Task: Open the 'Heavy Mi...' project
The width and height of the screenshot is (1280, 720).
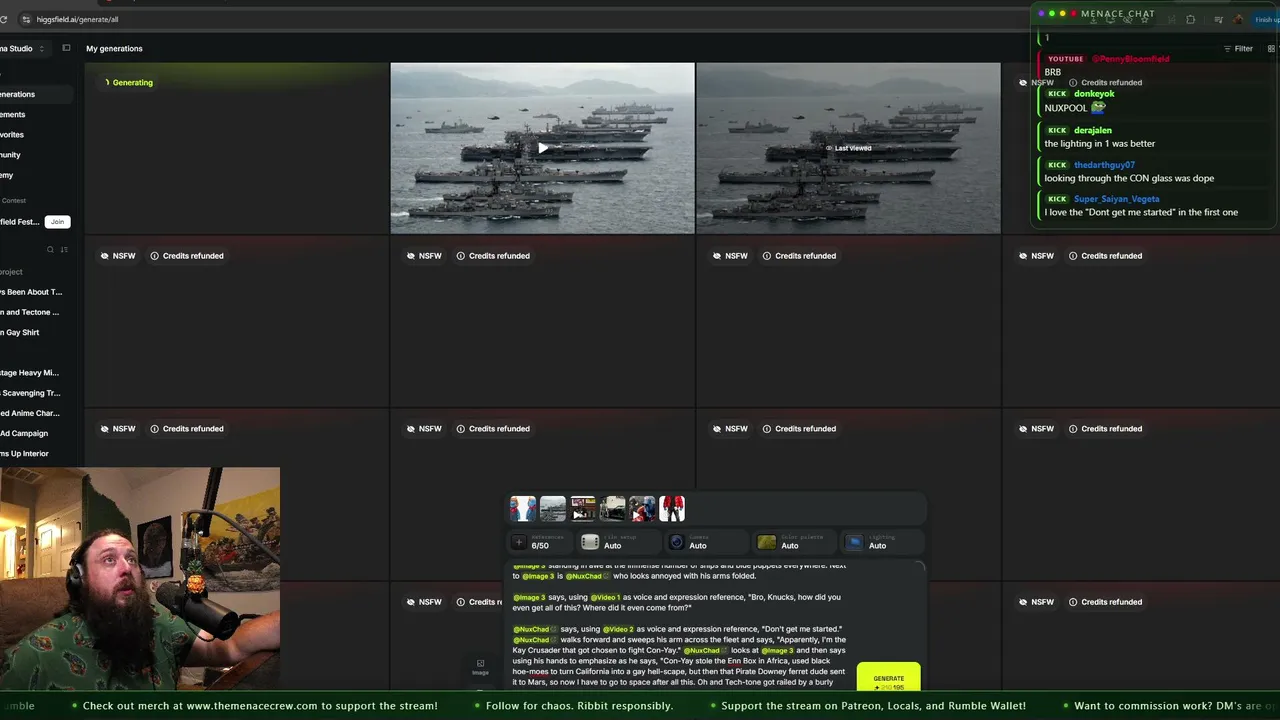Action: pos(30,373)
